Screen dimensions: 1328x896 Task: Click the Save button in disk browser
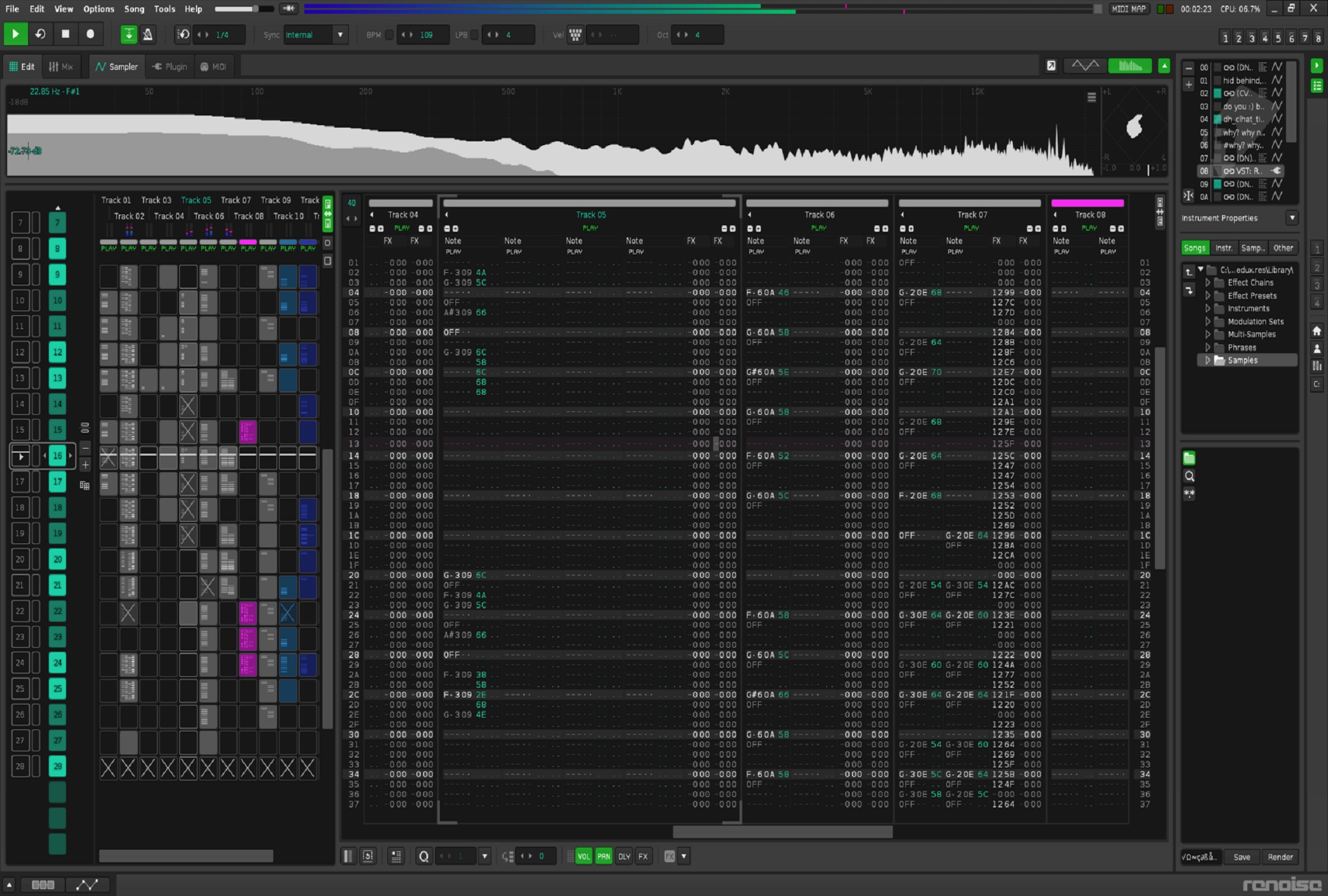pos(1242,857)
